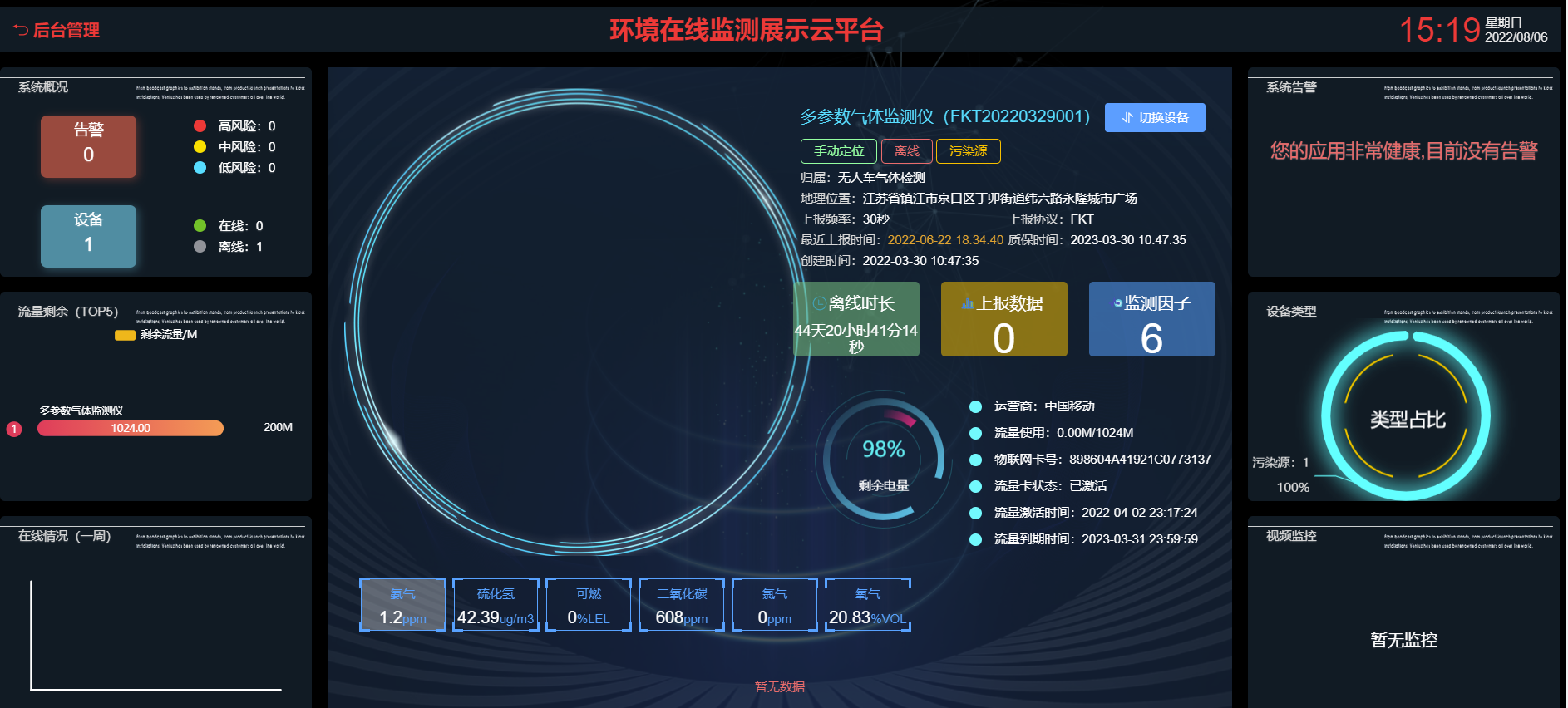This screenshot has width=1568, height=708.
Task: Click the 运营商: 中国移动 bullet dot
Action: (976, 406)
